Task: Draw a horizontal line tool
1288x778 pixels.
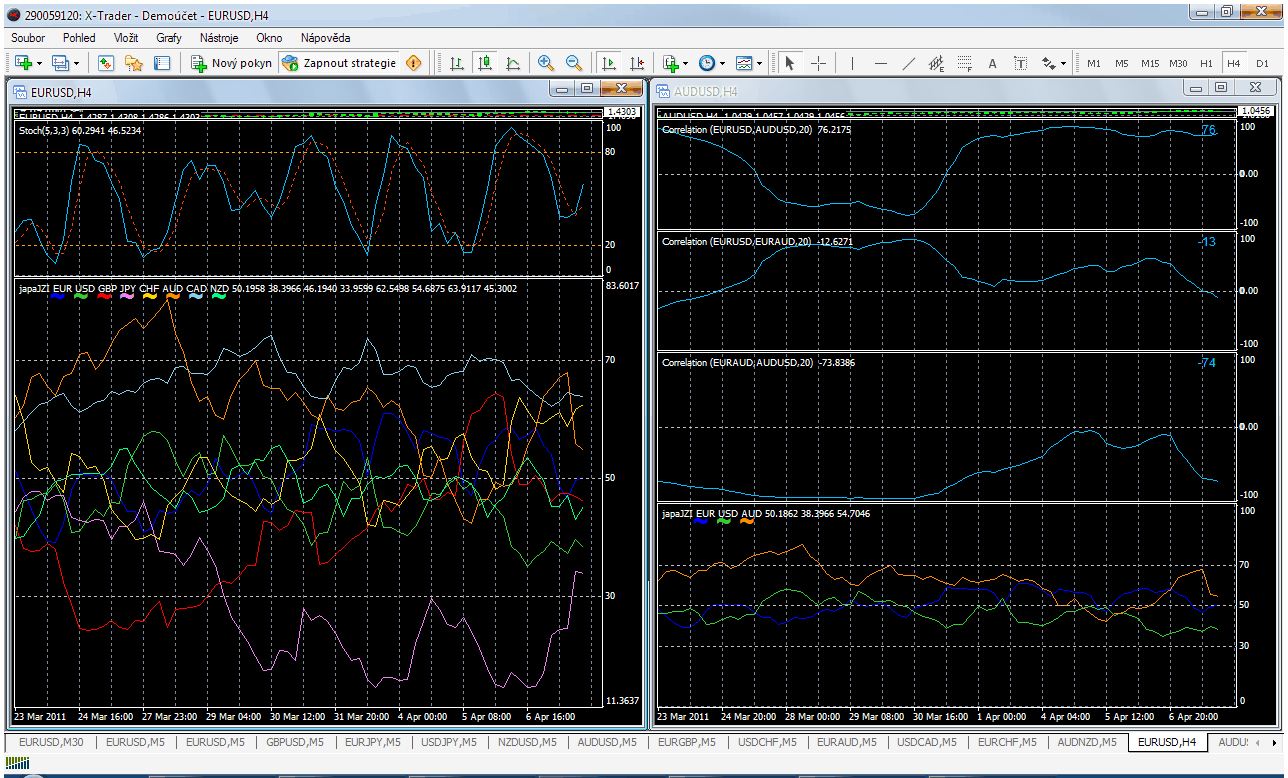Action: pos(880,63)
